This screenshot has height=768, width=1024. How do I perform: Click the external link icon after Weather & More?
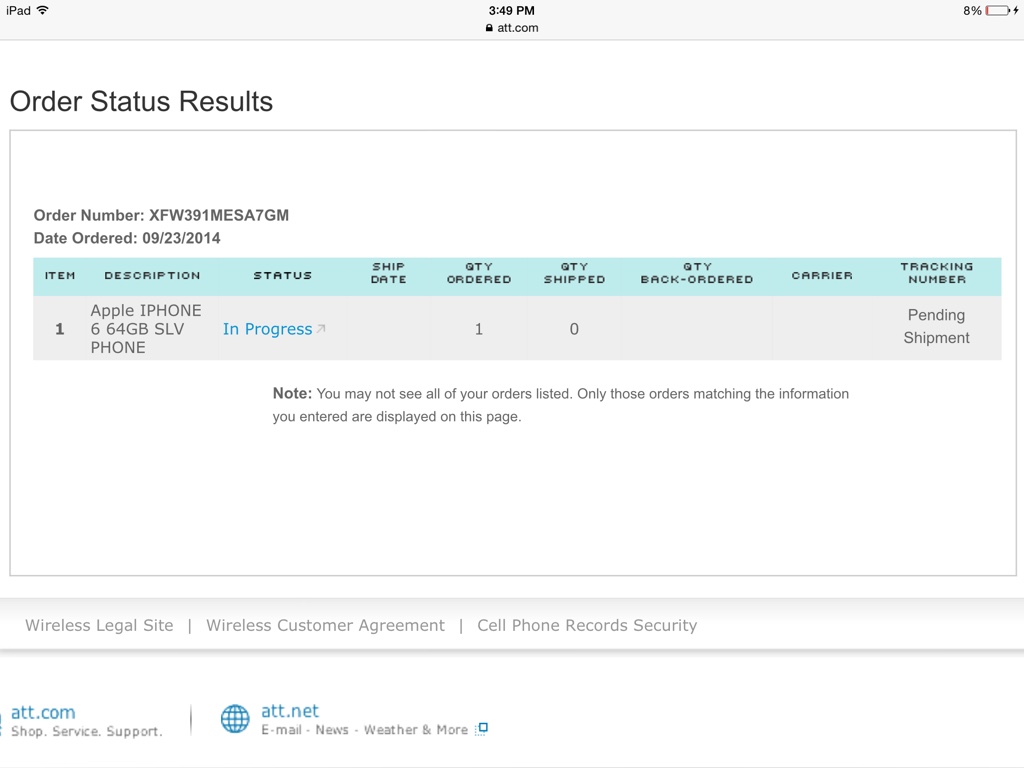[x=481, y=729]
